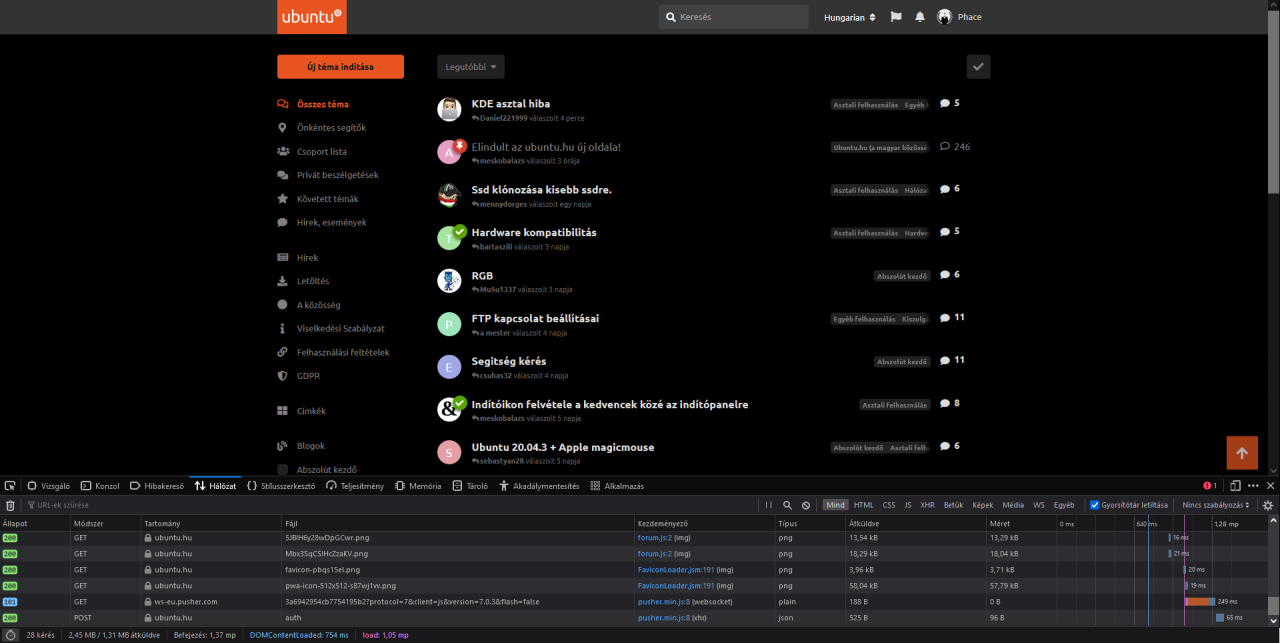Expand the Nincs szabályozás throttling dropdown
1280x643 pixels.
(x=1215, y=505)
